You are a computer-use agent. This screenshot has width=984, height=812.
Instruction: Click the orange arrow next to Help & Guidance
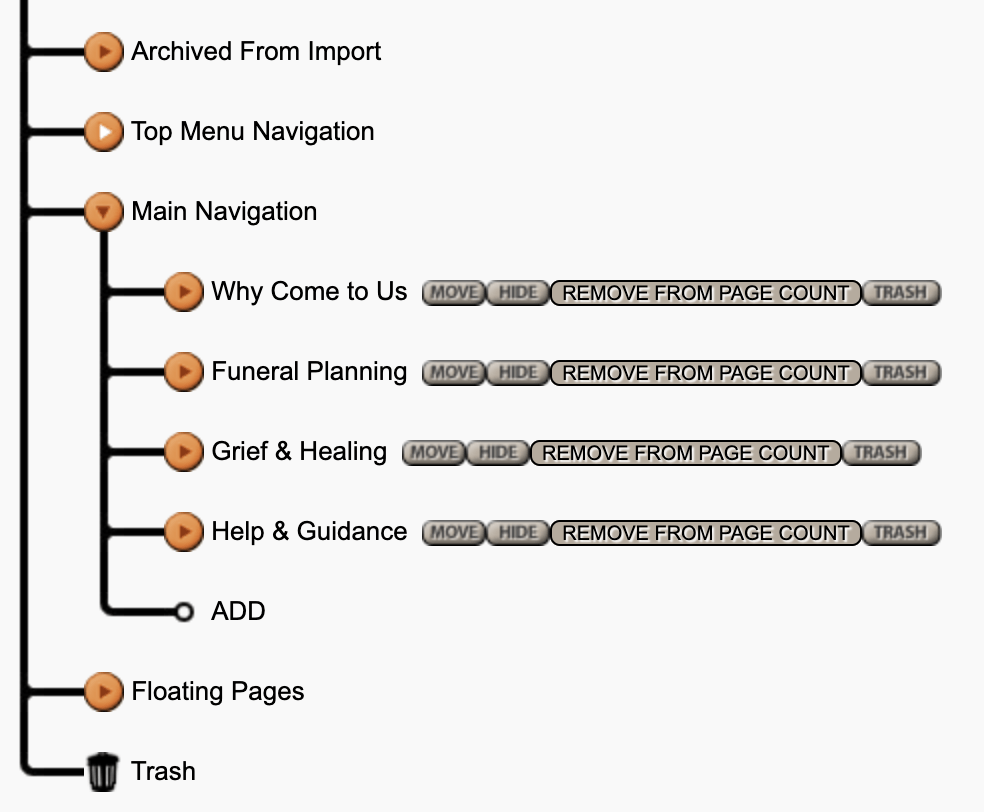click(x=183, y=532)
